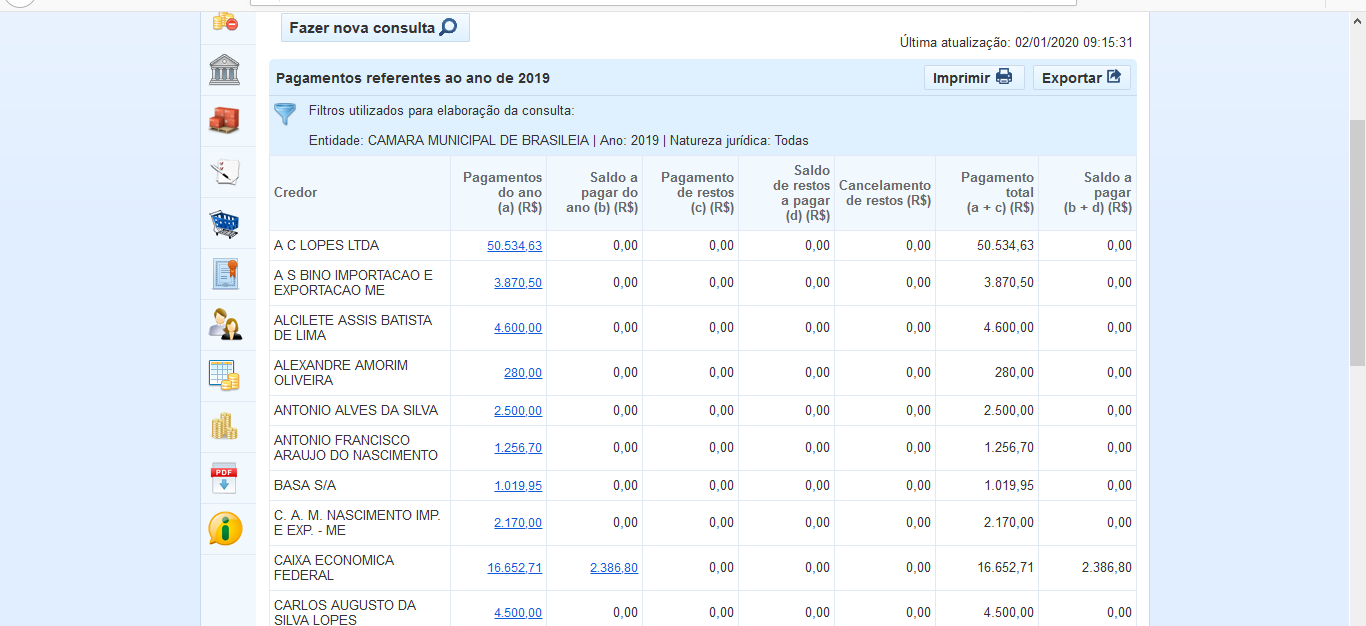This screenshot has height=626, width=1366.
Task: Click the certificate with seal sidebar icon
Action: (224, 274)
